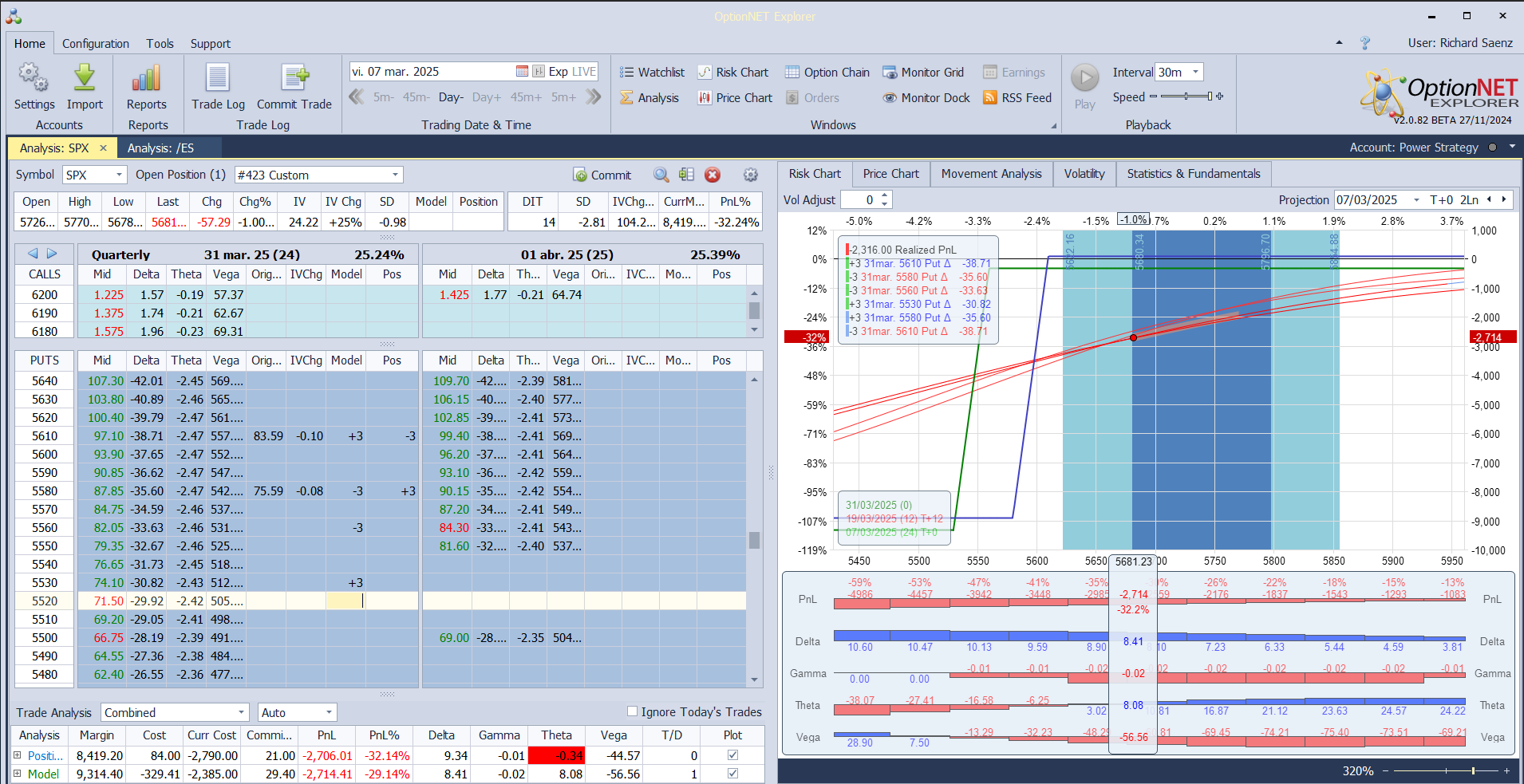The image size is (1524, 784).
Task: Uncheck Plot for the Model row
Action: (x=732, y=773)
